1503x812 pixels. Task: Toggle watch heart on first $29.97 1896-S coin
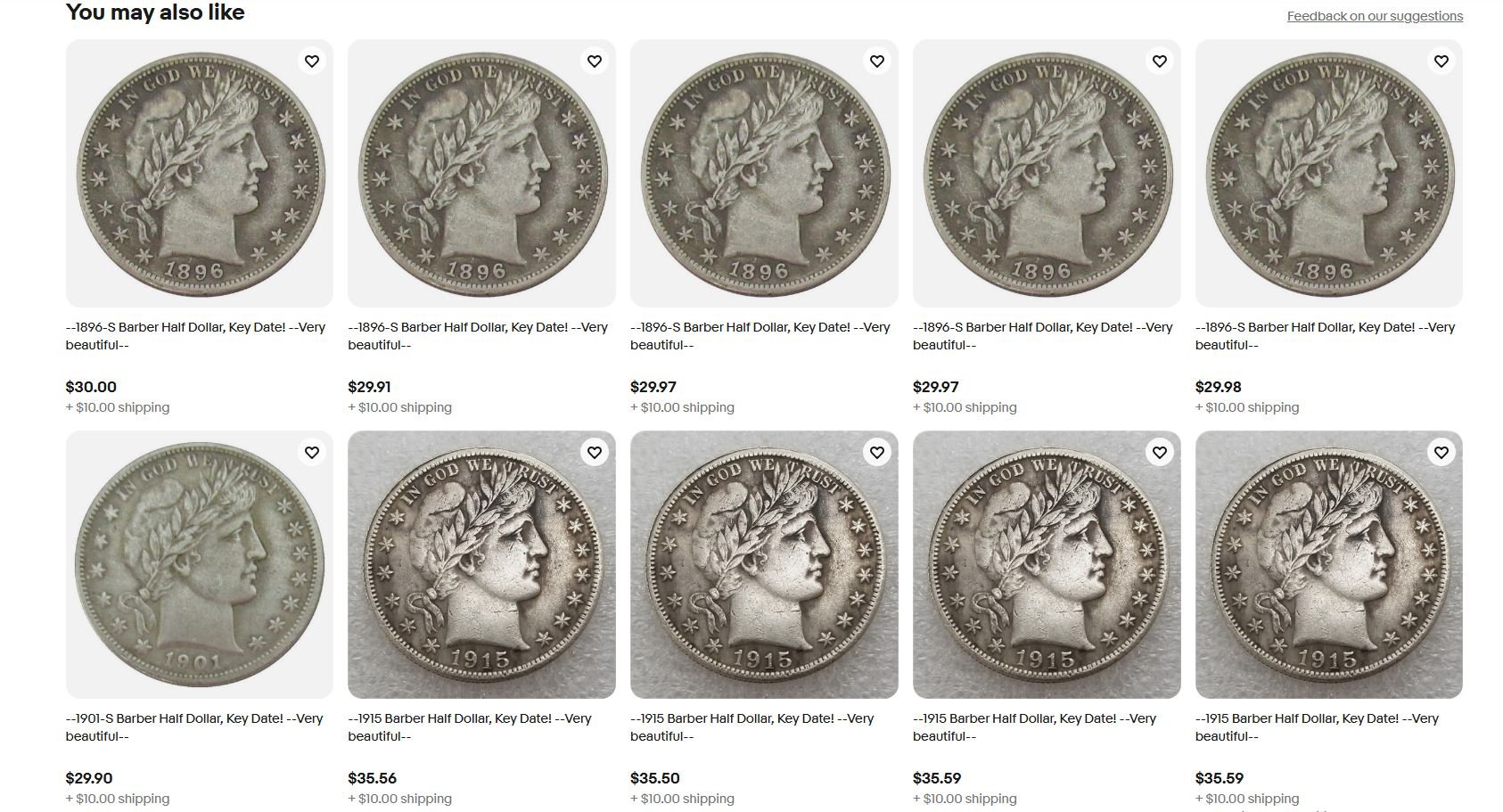(877, 62)
